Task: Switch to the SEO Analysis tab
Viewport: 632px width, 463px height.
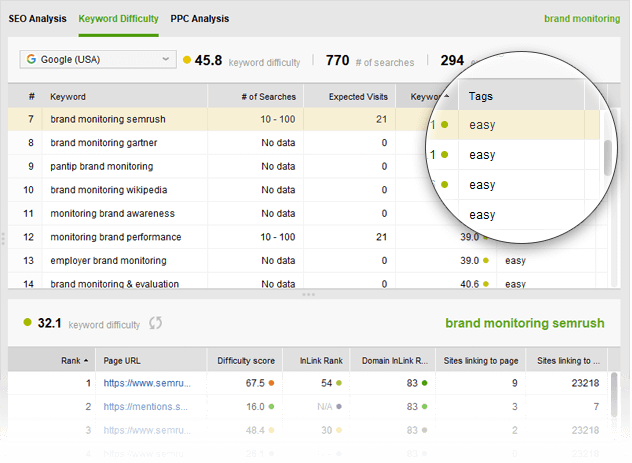Action: point(37,18)
